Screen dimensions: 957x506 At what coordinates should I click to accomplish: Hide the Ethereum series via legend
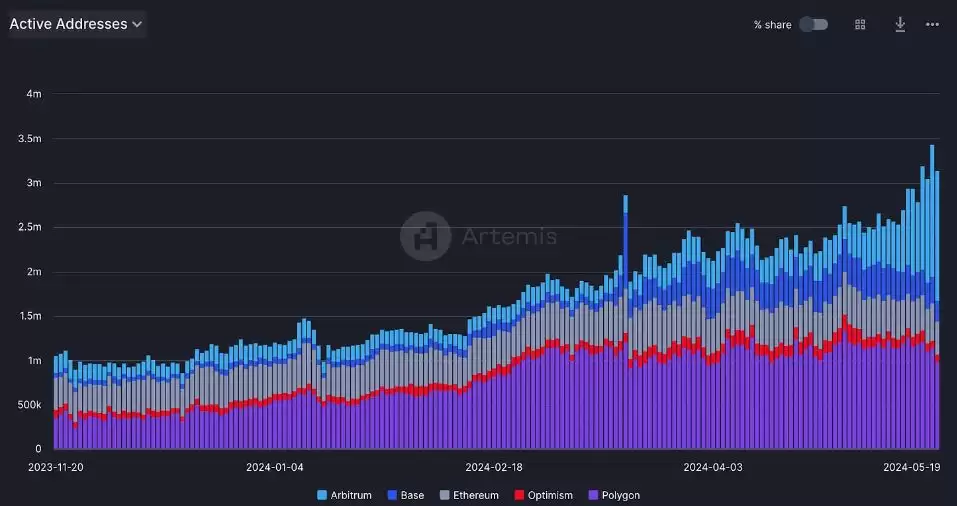coord(469,495)
